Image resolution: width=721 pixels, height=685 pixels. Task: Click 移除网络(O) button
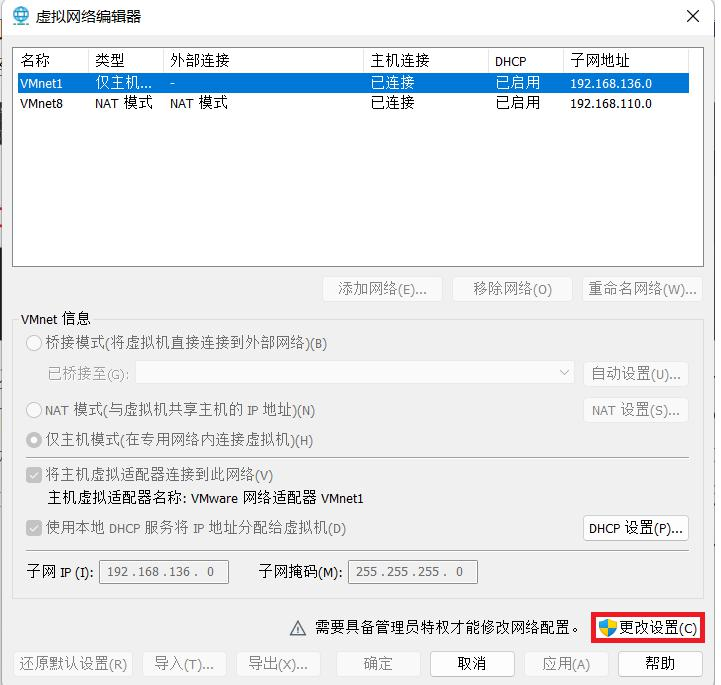tap(512, 289)
